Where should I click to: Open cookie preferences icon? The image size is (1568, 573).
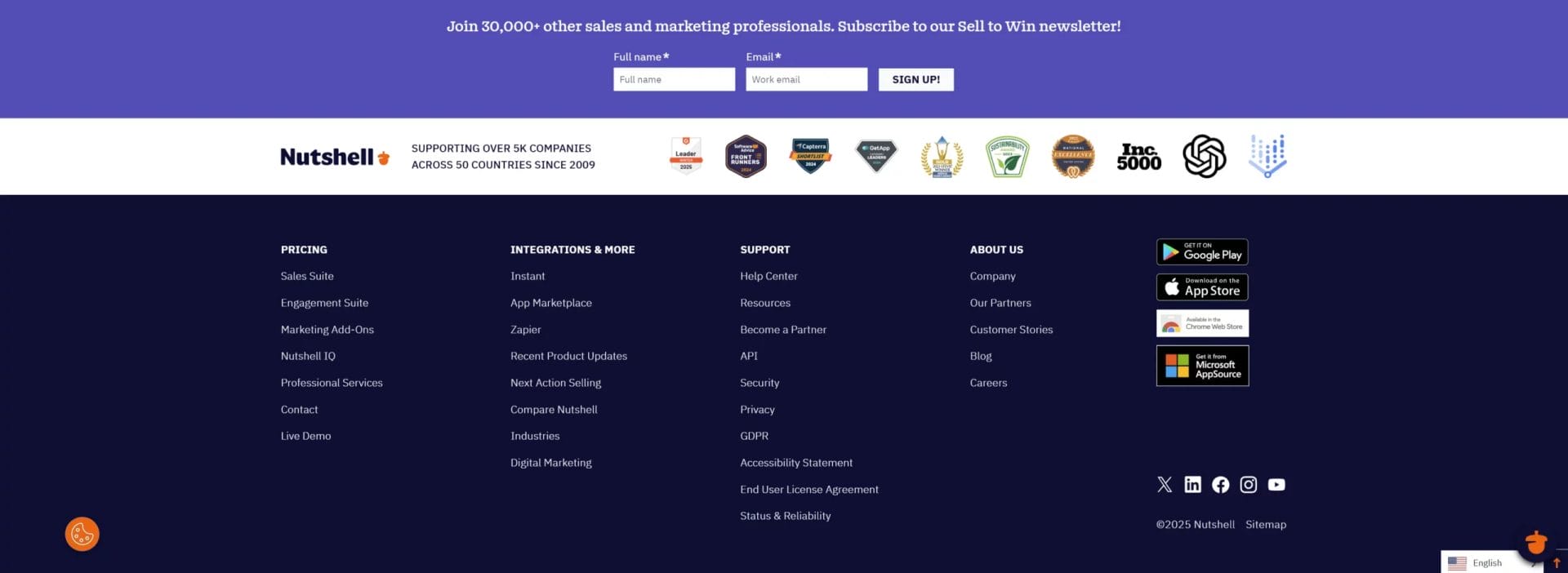click(82, 535)
